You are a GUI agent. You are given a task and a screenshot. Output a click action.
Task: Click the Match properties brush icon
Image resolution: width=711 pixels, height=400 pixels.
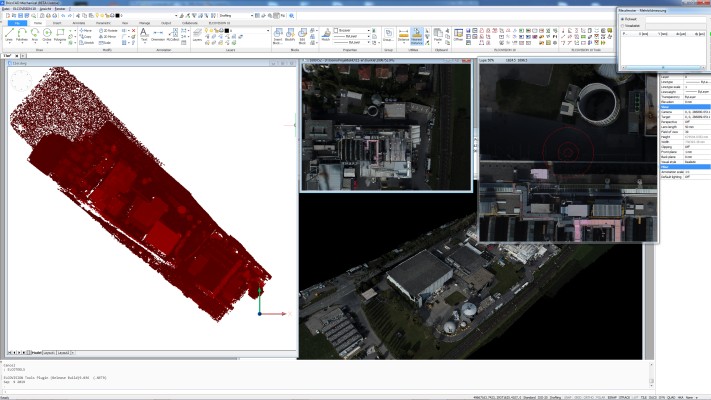pos(326,34)
